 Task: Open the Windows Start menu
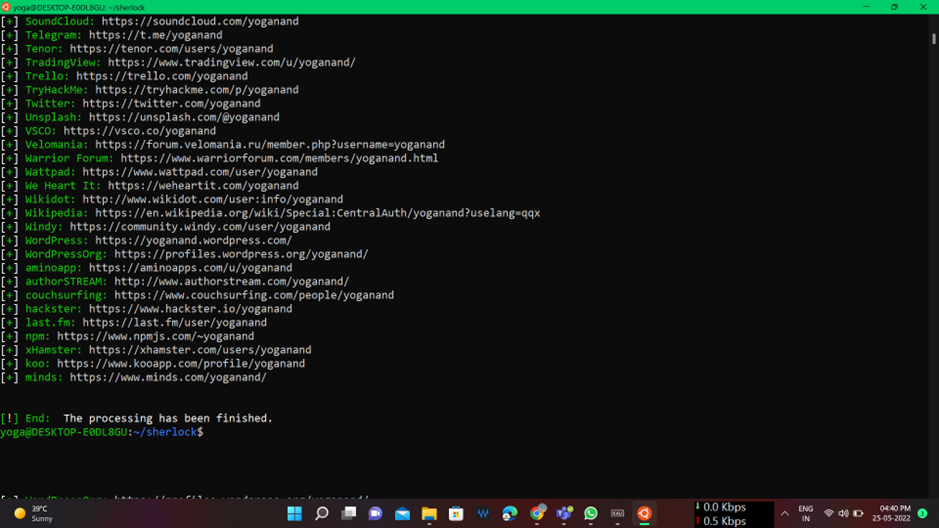[x=294, y=514]
